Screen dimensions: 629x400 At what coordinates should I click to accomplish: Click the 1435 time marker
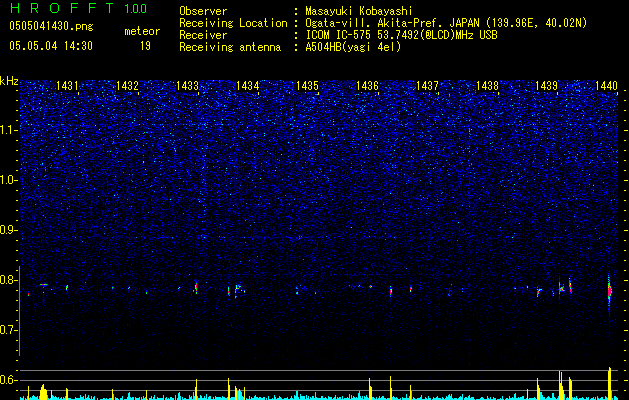(x=307, y=85)
